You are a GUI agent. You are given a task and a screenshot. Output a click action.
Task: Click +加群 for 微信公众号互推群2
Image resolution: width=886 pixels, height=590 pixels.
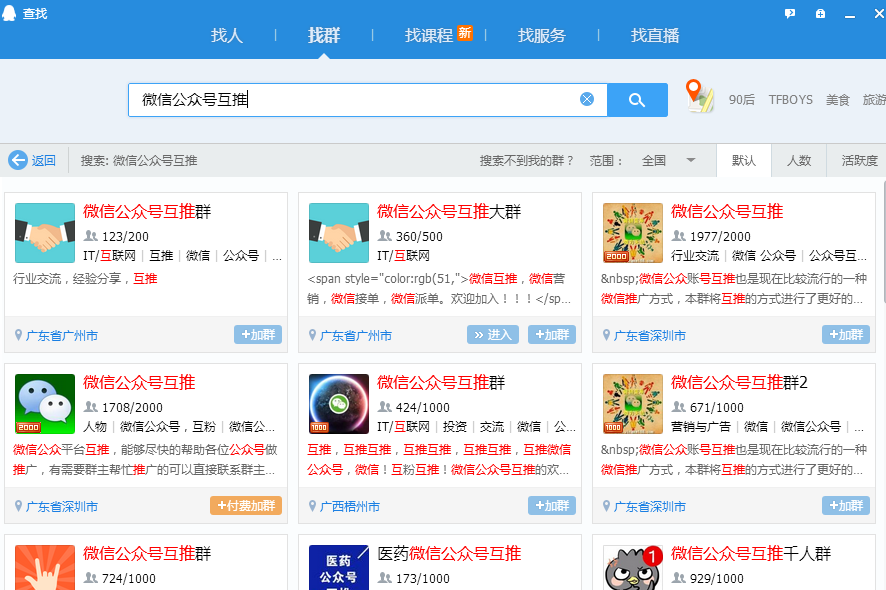click(845, 505)
